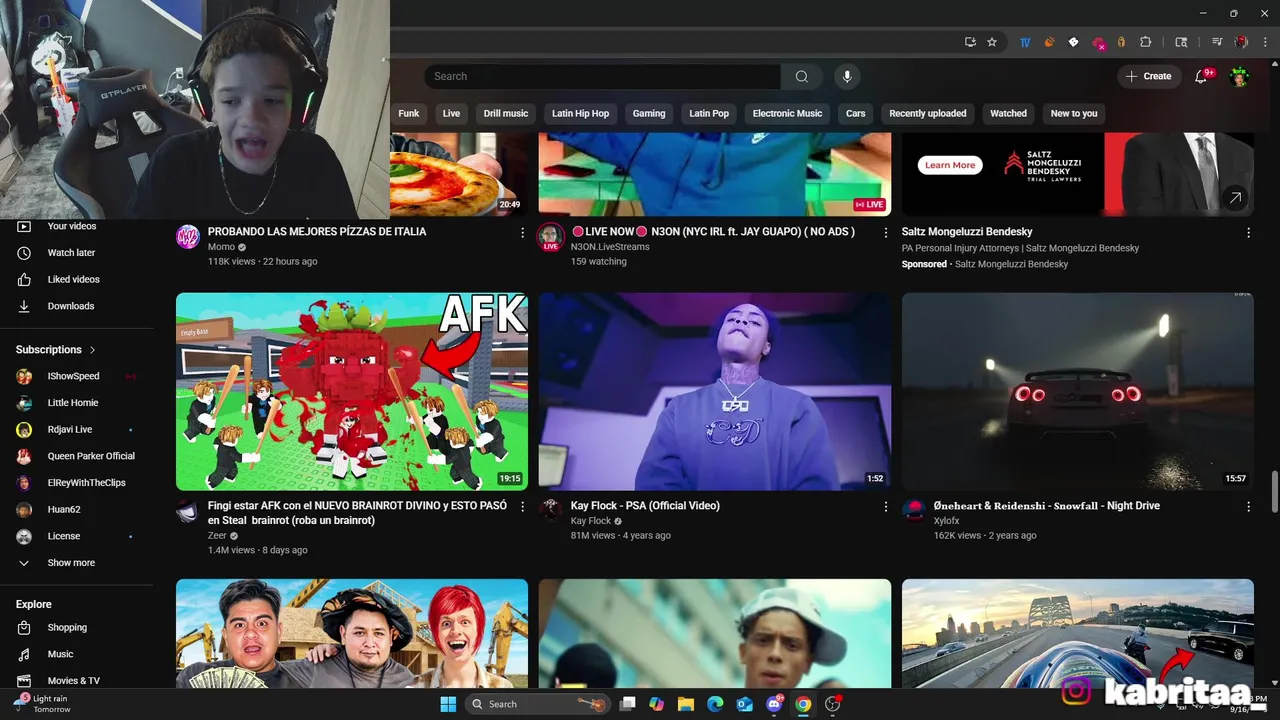Screen dimensions: 1280x720
Task: Open Chrome media controls icon
Action: (1217, 42)
